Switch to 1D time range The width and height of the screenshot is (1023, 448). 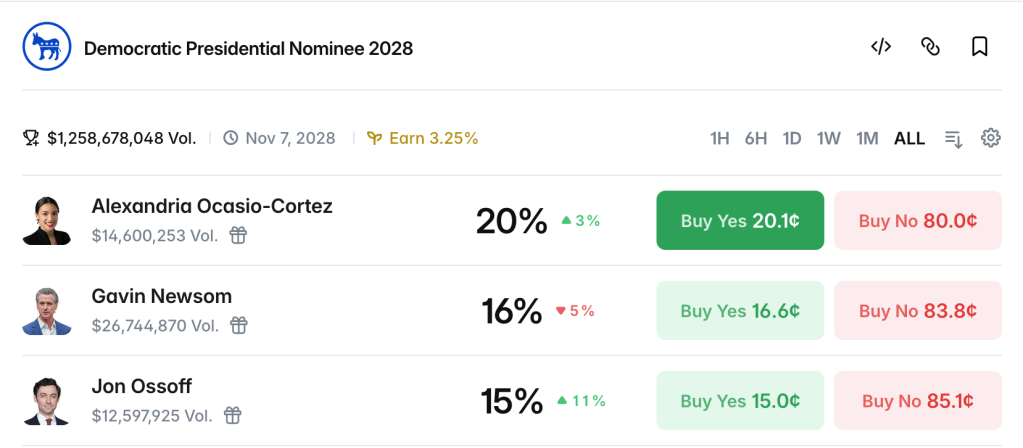[791, 138]
